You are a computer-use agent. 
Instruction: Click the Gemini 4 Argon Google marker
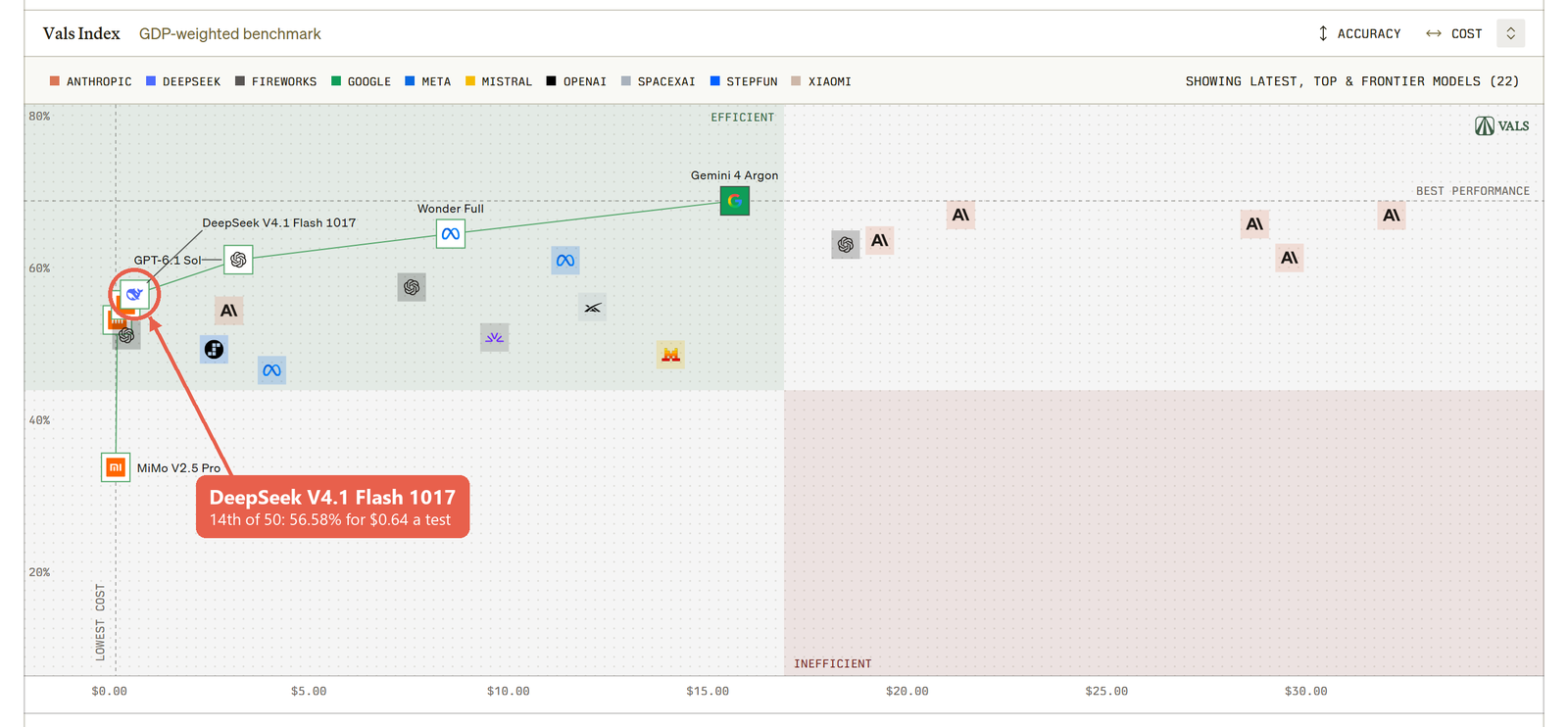pos(735,201)
